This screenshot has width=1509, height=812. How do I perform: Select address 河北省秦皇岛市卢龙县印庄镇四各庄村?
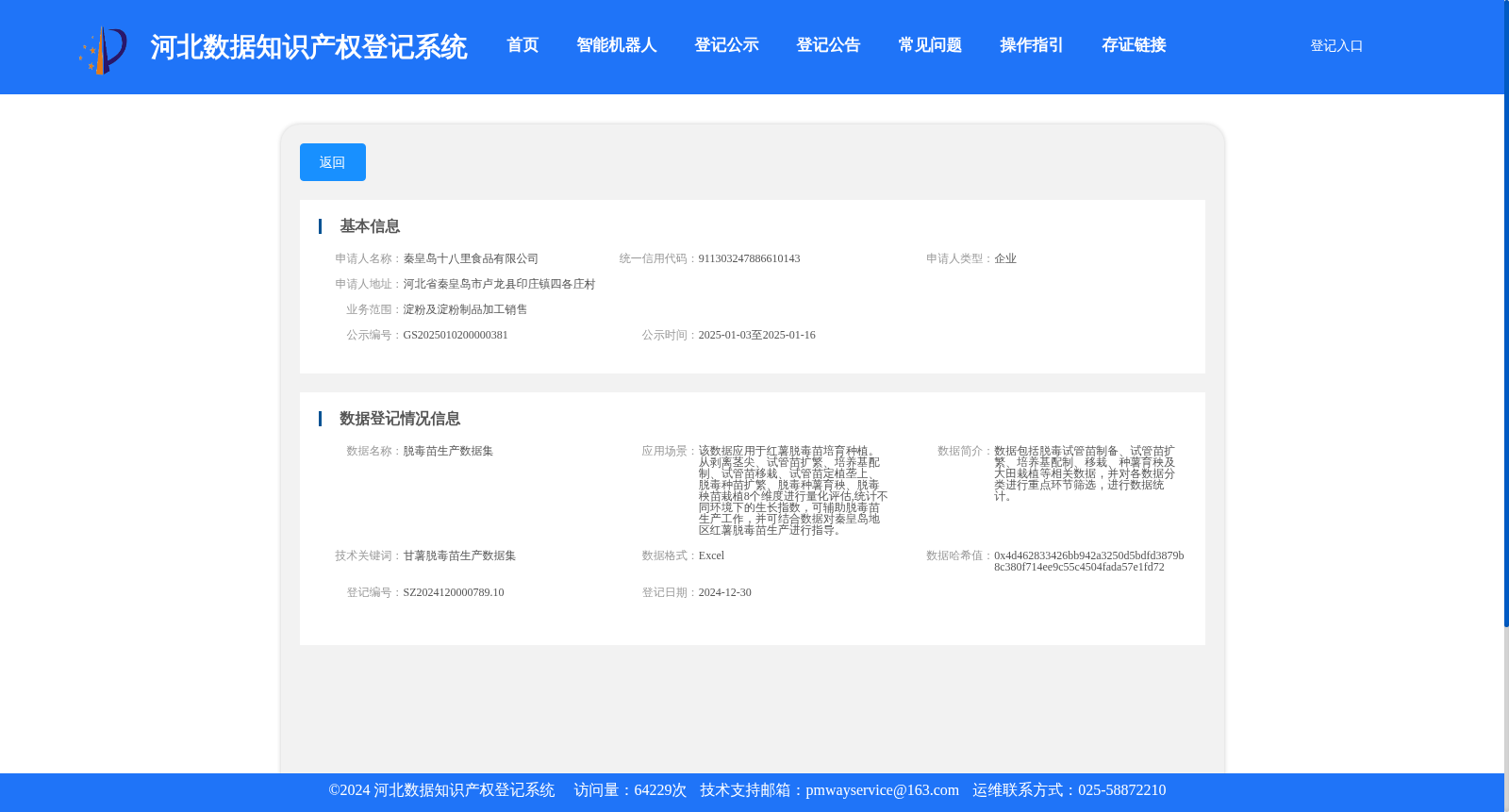[499, 284]
